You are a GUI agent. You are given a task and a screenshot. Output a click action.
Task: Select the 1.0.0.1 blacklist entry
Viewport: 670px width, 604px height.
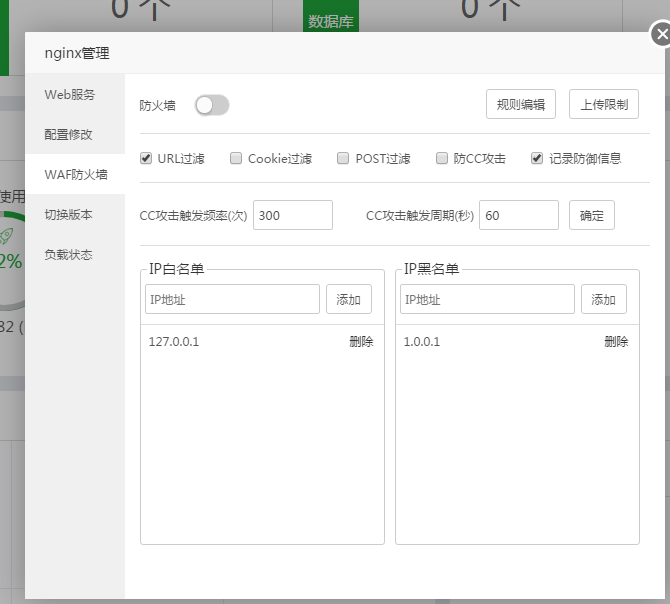[422, 342]
